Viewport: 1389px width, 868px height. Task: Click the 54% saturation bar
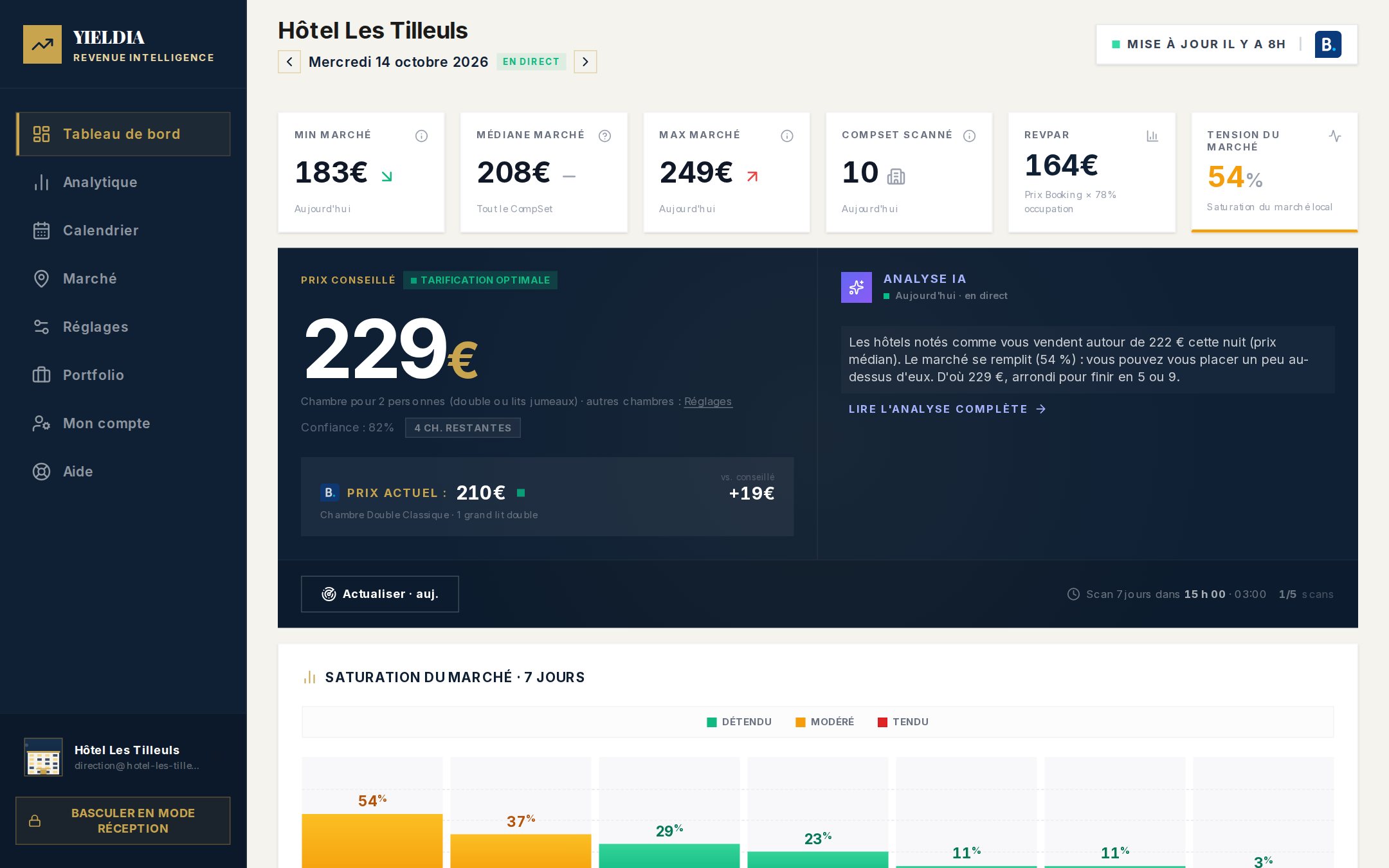pyautogui.click(x=372, y=841)
